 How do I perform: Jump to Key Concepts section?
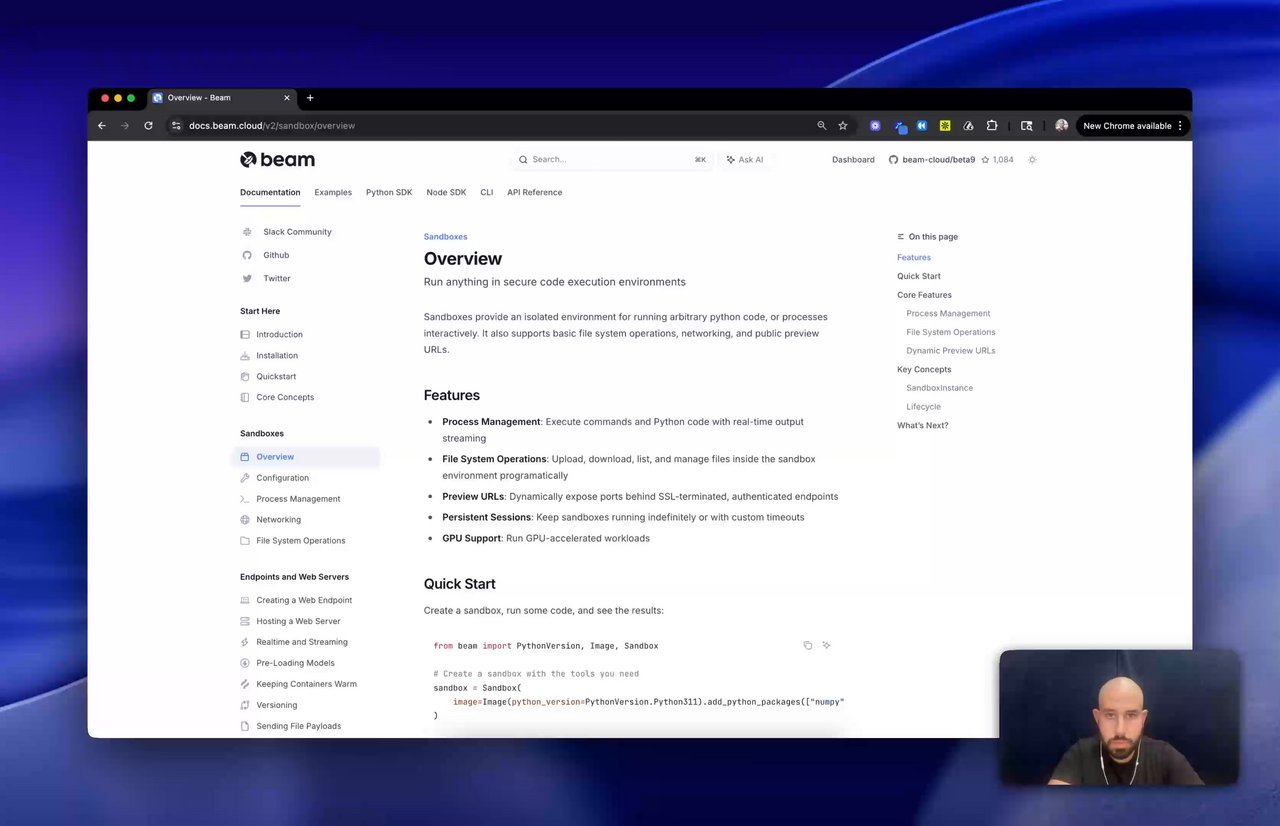click(924, 369)
